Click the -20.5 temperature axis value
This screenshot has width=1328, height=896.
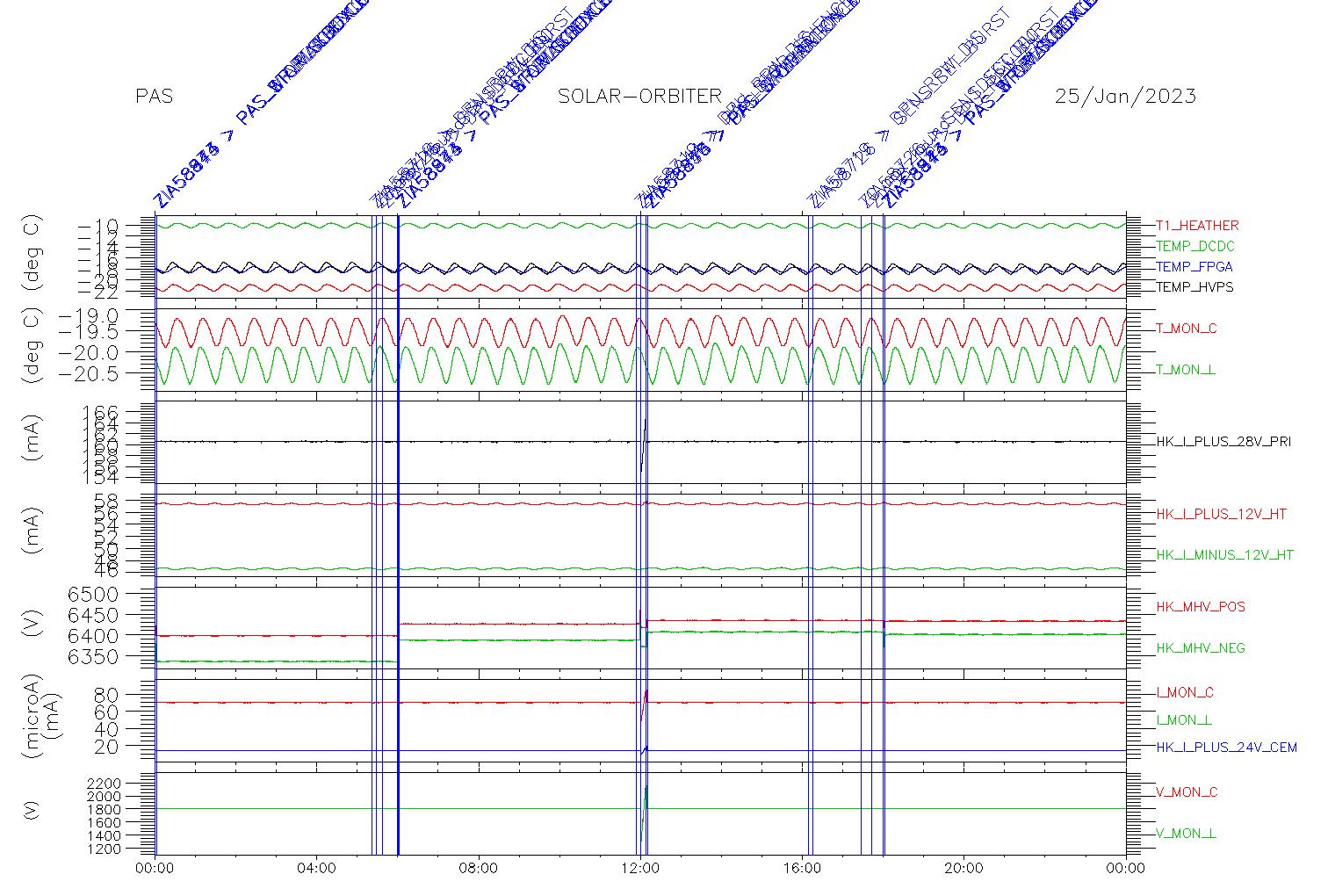[89, 373]
